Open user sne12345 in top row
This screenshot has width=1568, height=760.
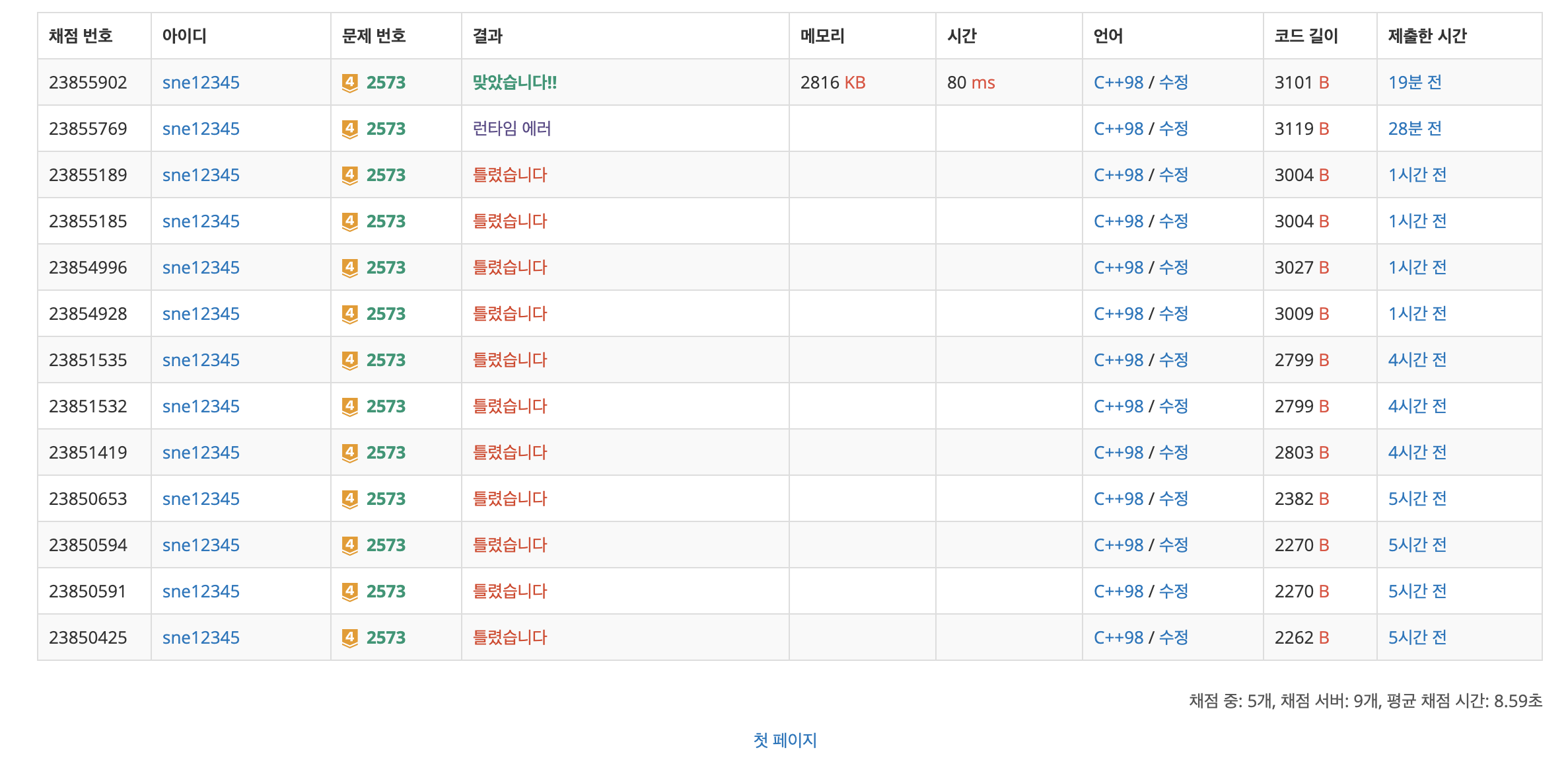pos(201,83)
